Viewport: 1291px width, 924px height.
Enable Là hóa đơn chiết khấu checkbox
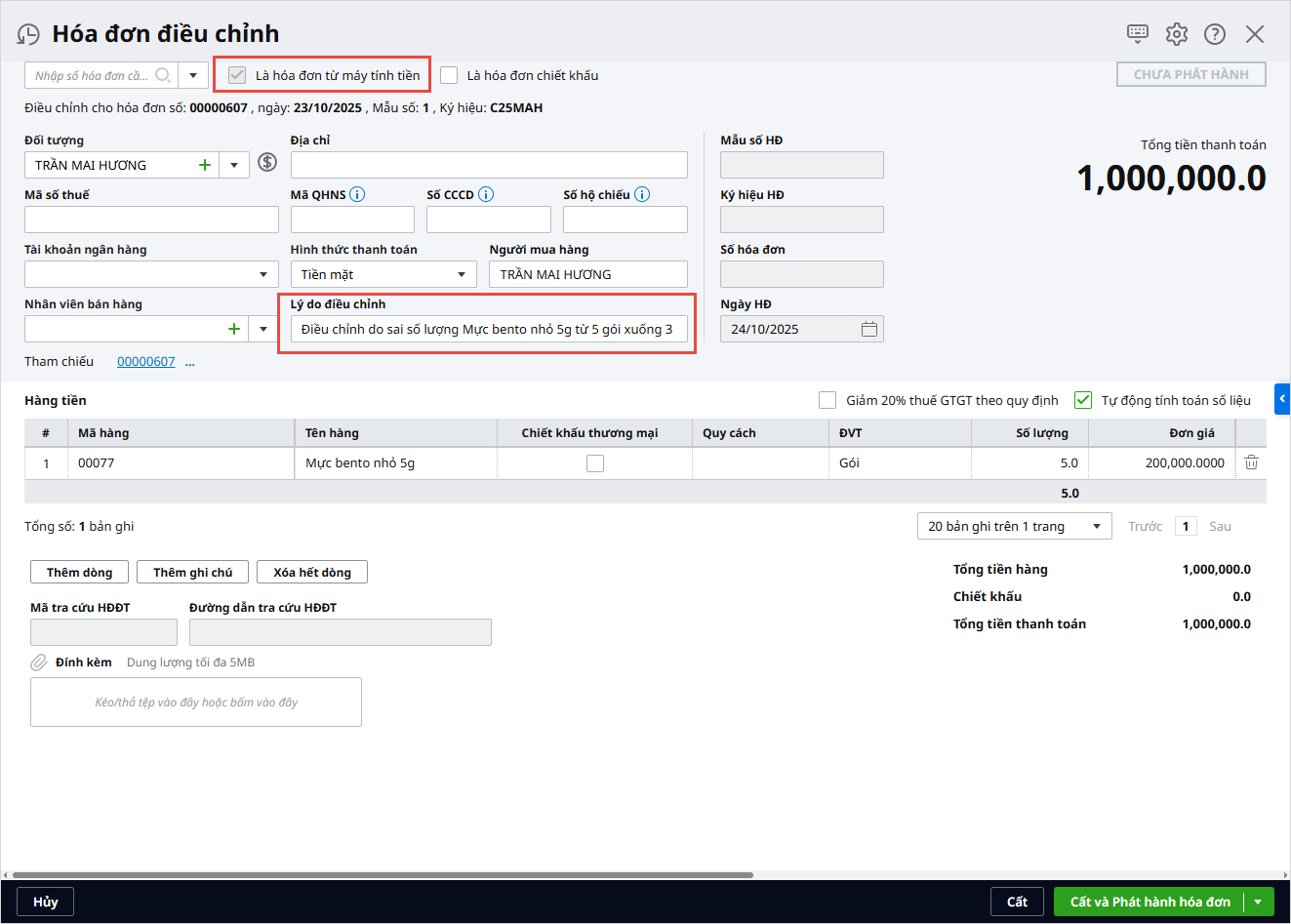tap(449, 75)
